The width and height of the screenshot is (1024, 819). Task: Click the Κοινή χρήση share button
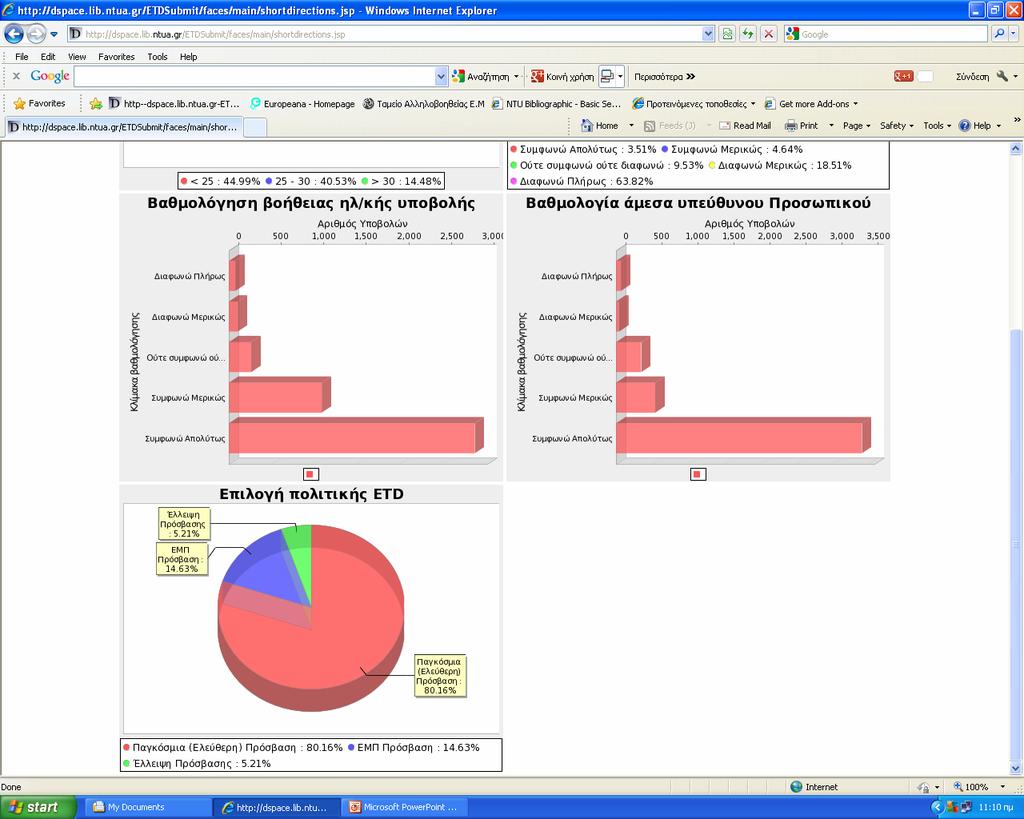562,76
